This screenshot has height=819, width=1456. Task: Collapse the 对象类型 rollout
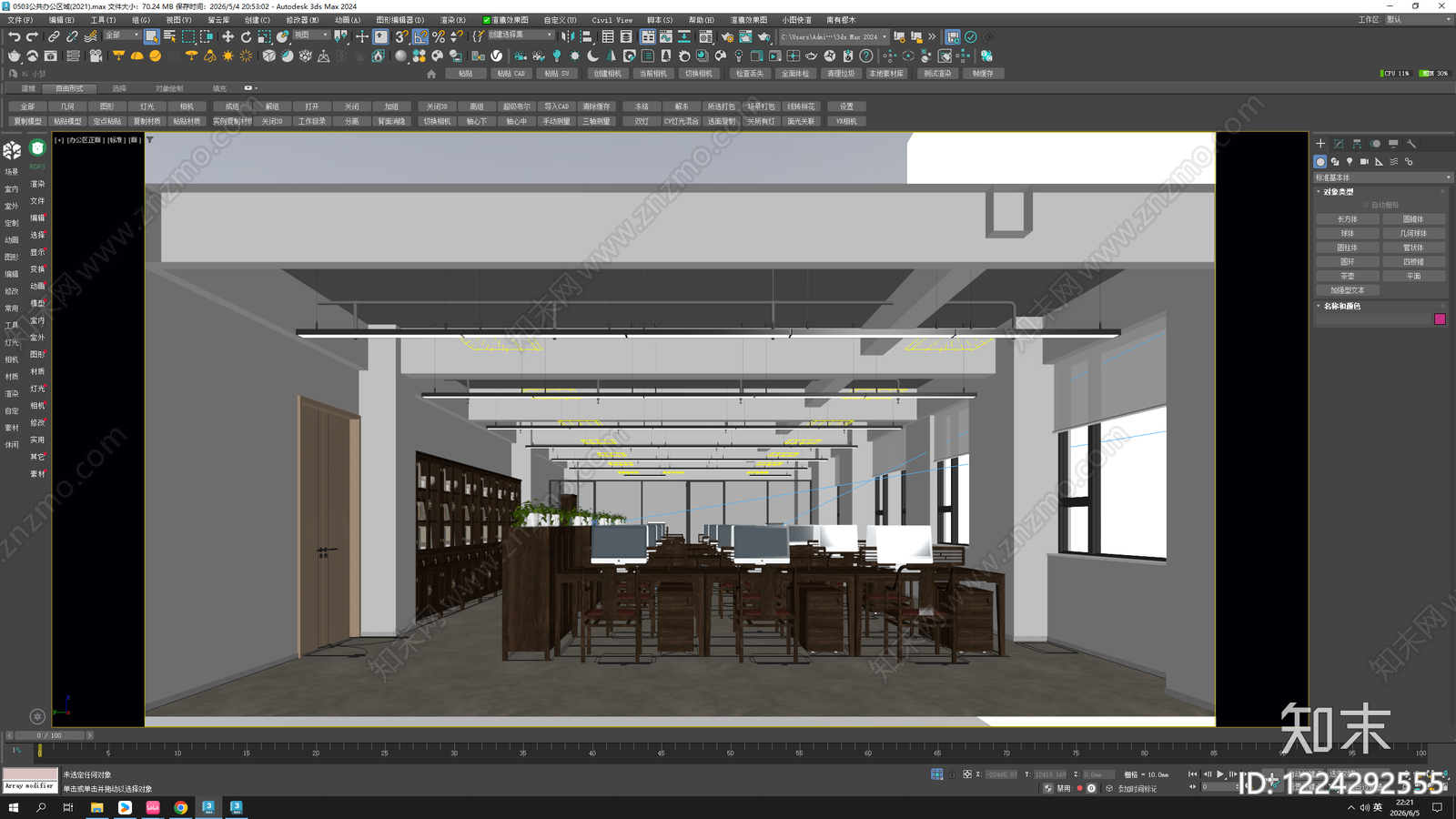[1338, 192]
